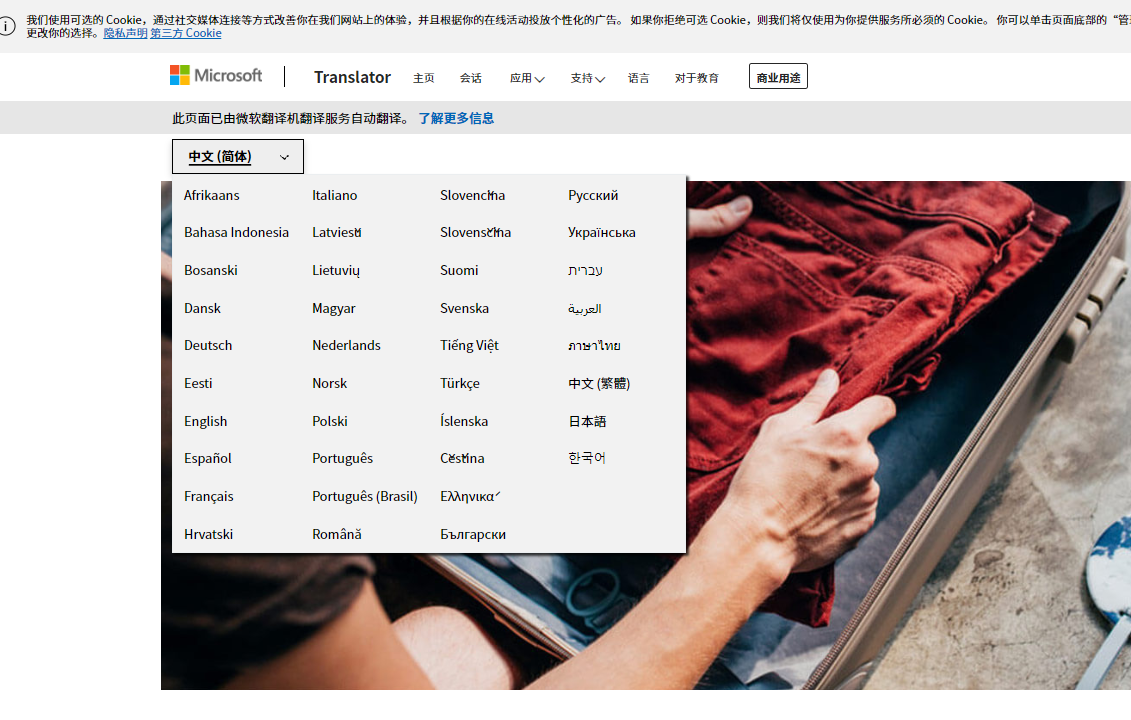Switch language to Русский
The height and width of the screenshot is (720, 1131).
(x=593, y=195)
